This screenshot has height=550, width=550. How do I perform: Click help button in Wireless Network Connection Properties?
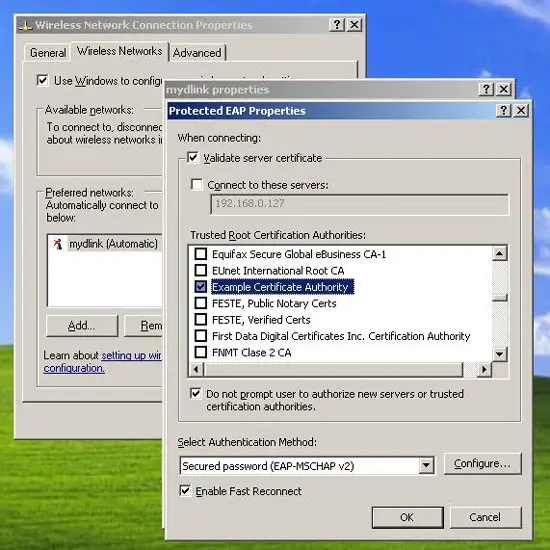click(x=337, y=25)
